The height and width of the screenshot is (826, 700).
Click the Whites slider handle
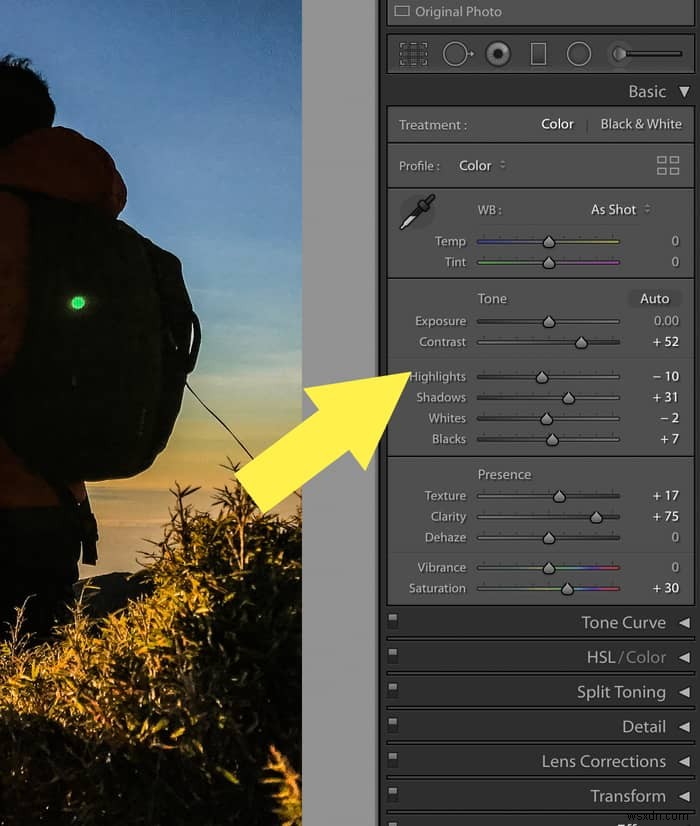coord(547,419)
